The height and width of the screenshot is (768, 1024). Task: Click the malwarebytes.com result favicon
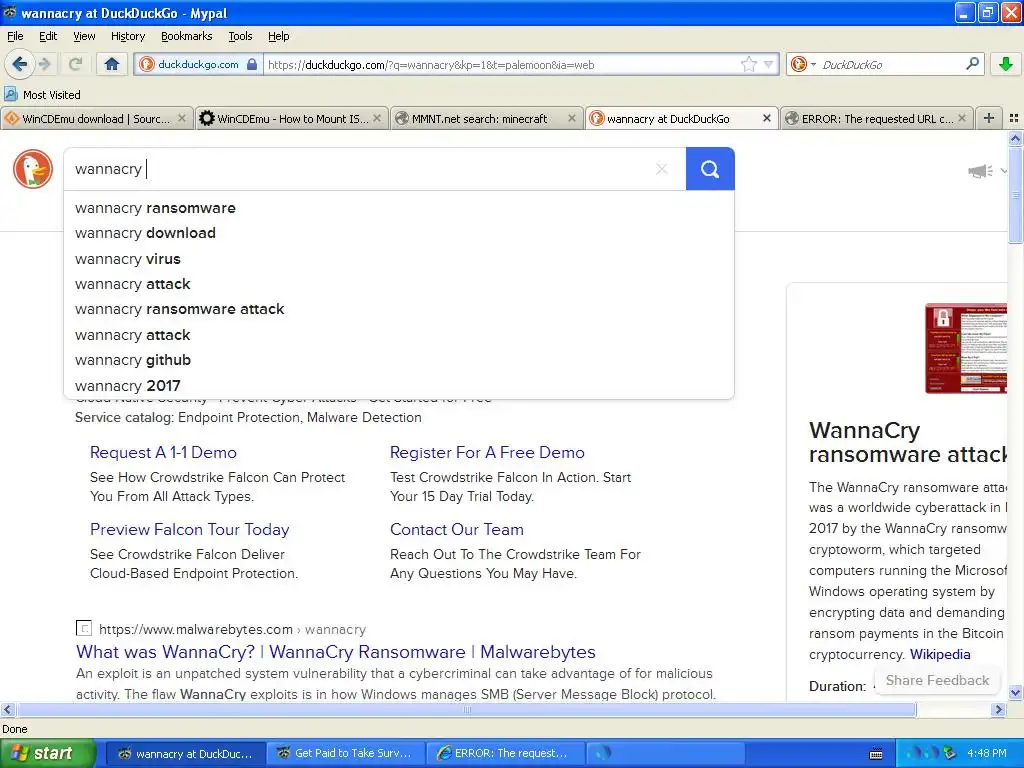(x=84, y=628)
